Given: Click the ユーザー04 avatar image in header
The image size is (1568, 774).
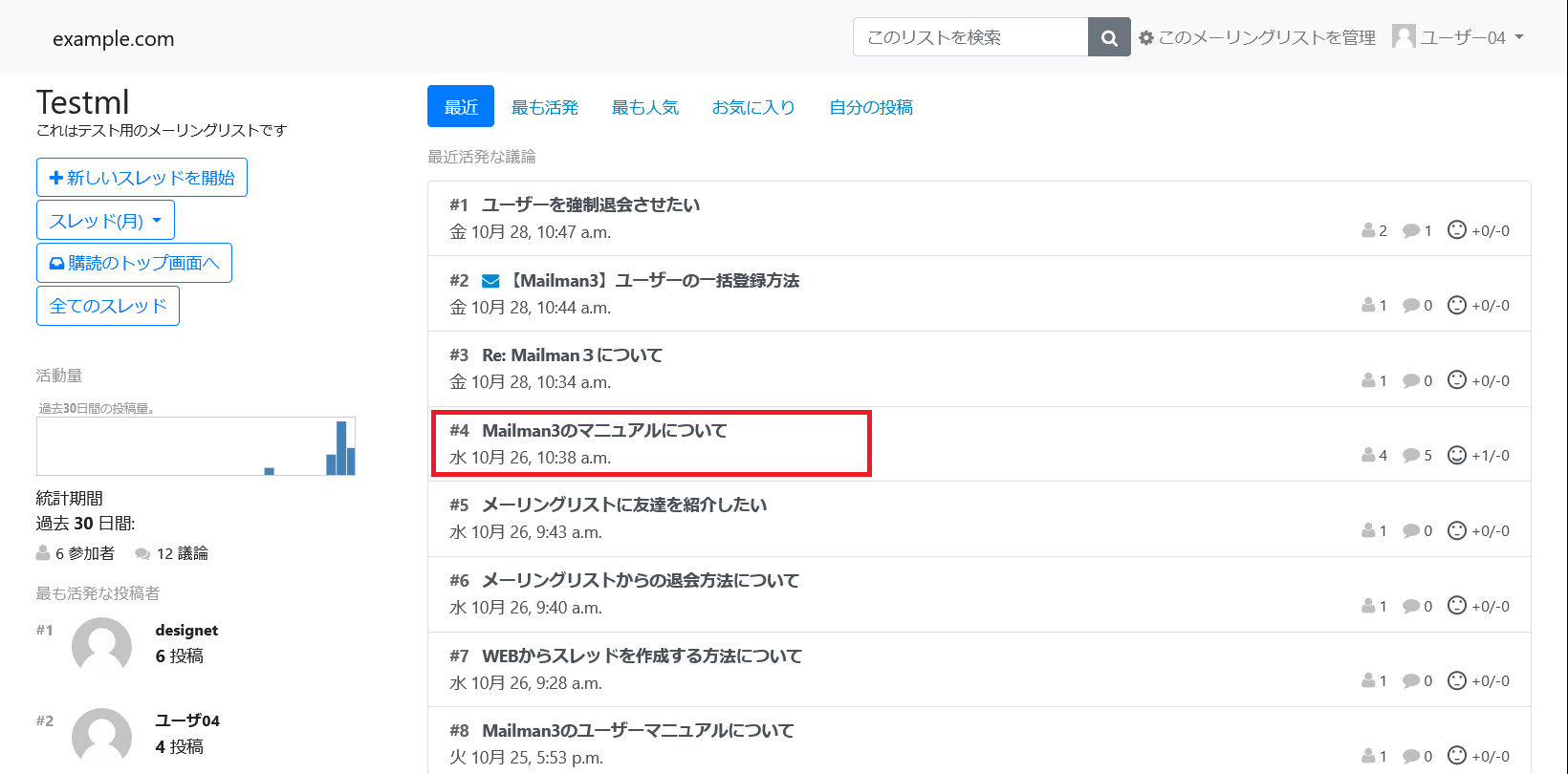Looking at the screenshot, I should click(x=1404, y=36).
